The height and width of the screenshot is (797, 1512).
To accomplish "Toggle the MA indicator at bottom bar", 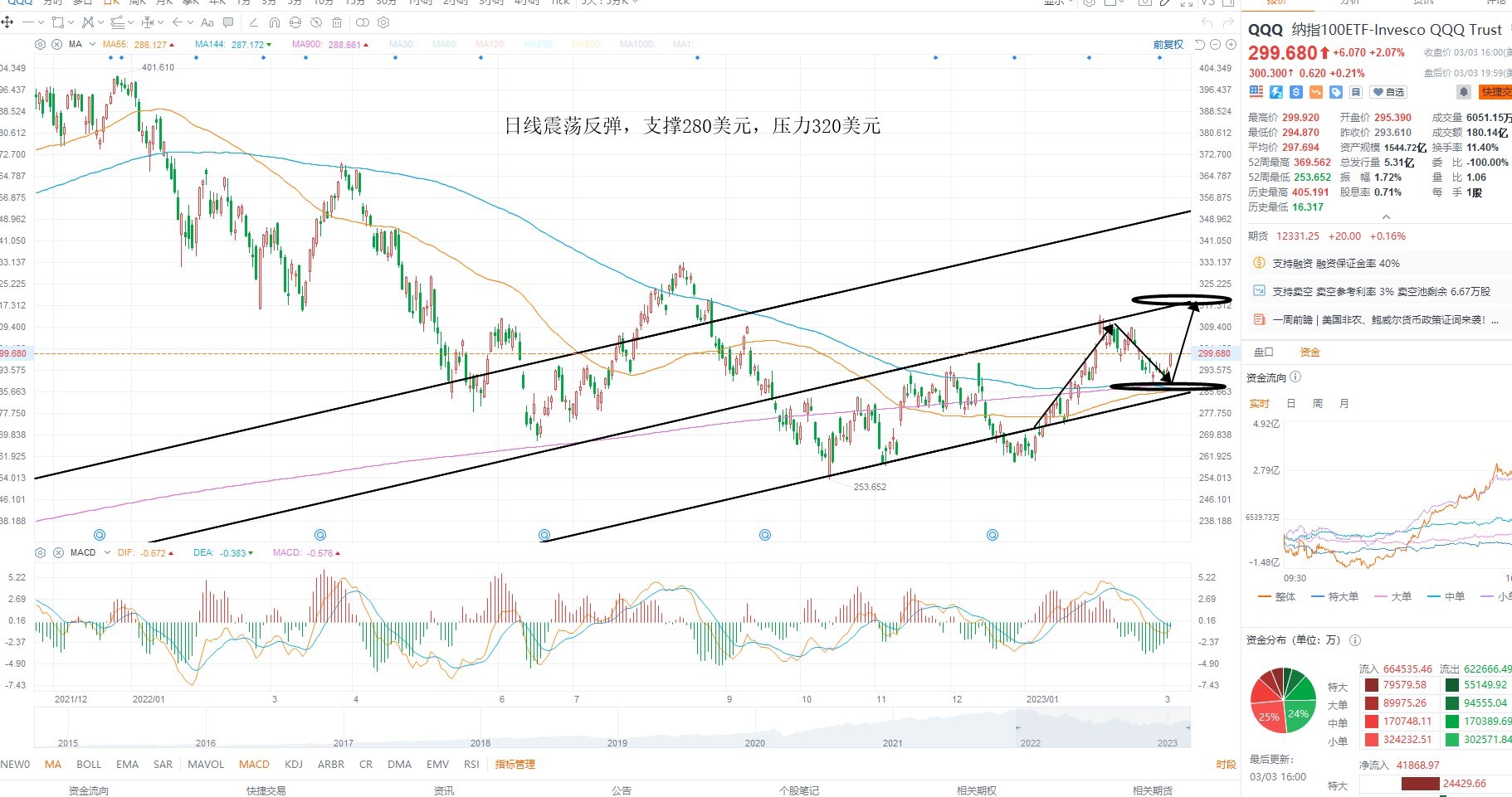I will (53, 765).
